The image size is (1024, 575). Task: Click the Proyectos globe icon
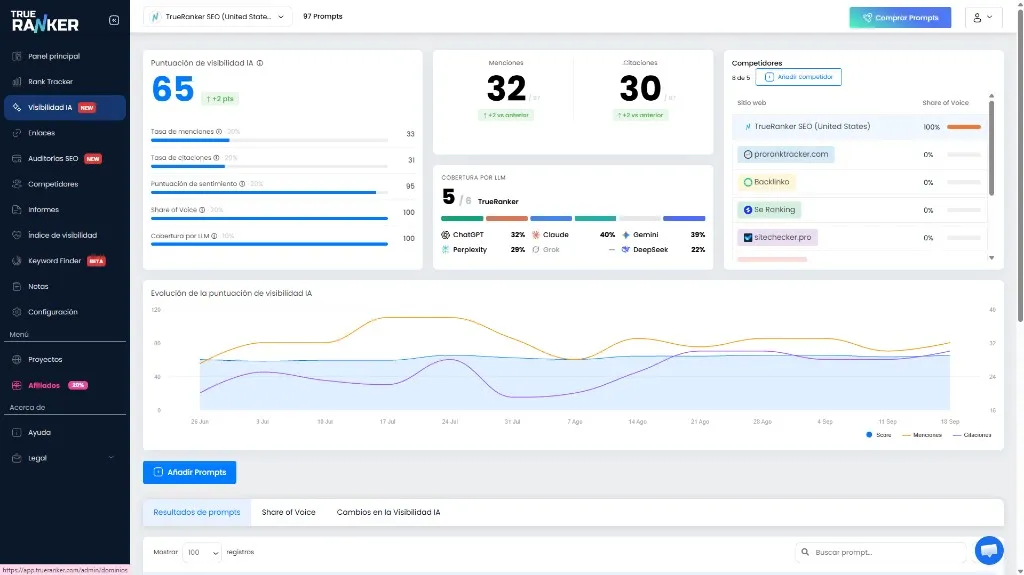16,359
